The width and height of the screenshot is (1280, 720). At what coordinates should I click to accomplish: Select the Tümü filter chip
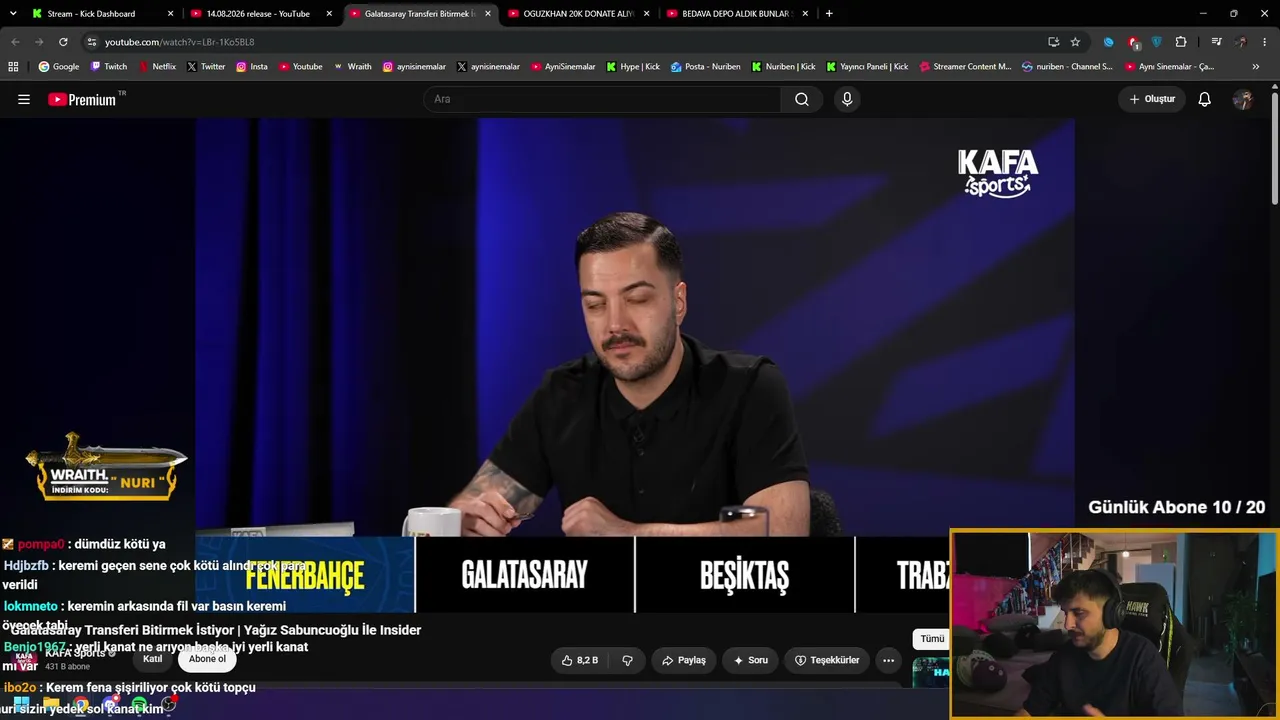point(932,639)
